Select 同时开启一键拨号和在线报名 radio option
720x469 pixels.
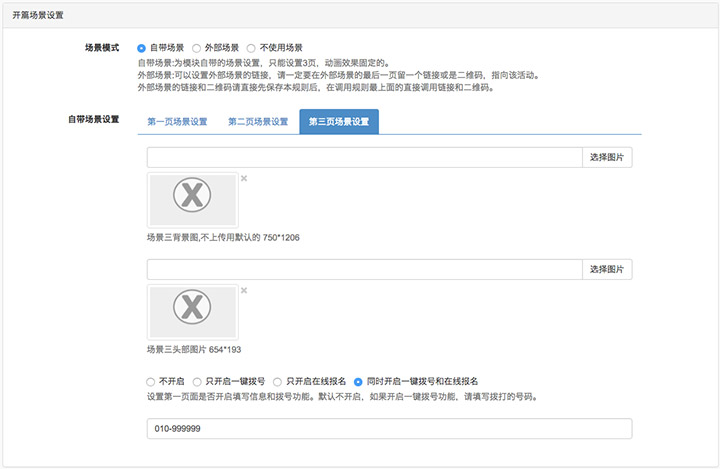[358, 382]
